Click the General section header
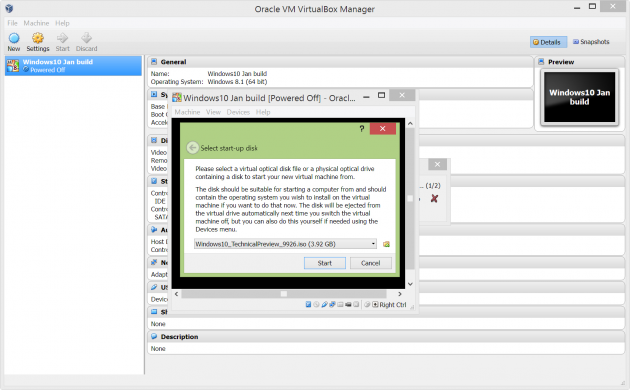The image size is (630, 390). (340, 62)
